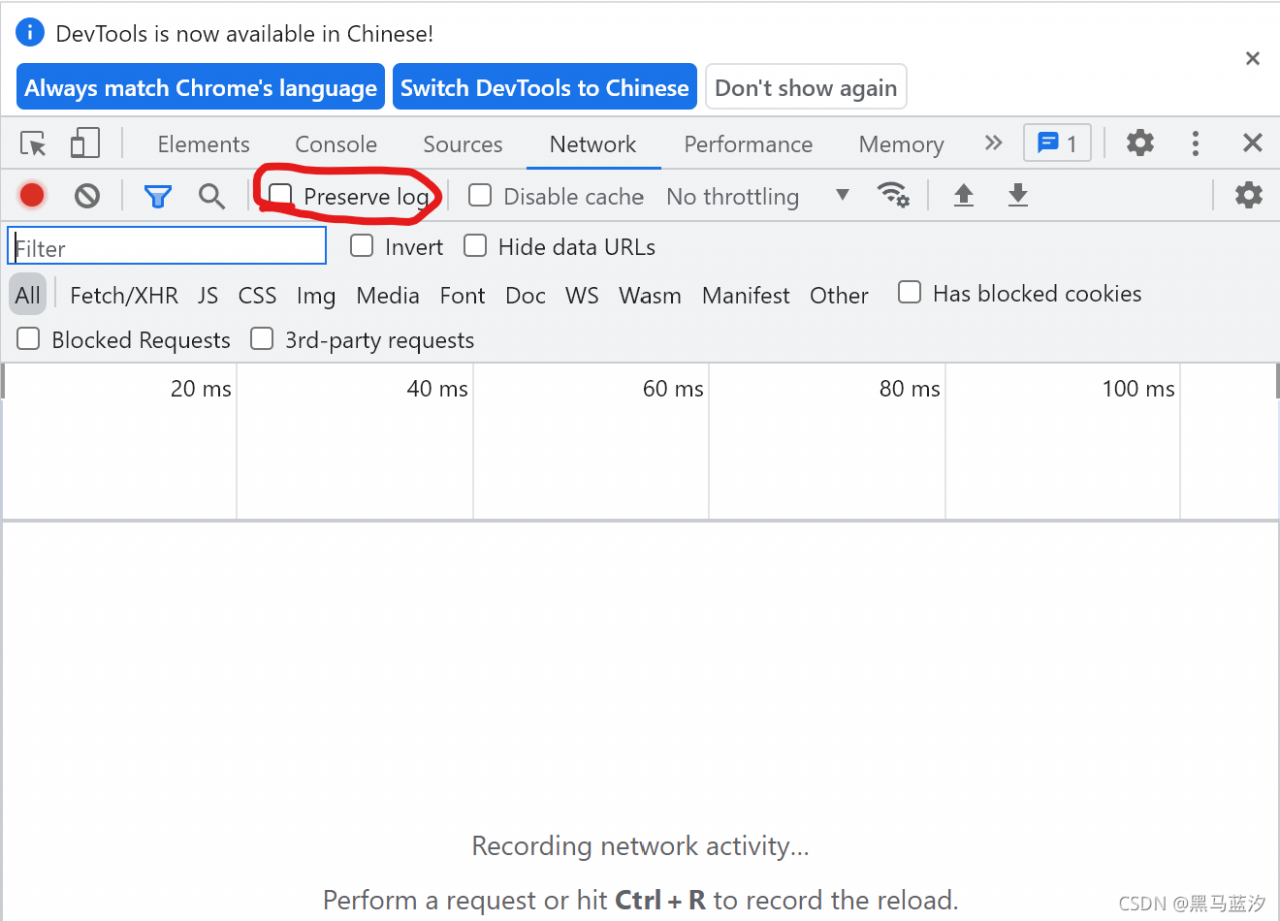Clear the network log
Image resolution: width=1280 pixels, height=921 pixels.
[87, 196]
